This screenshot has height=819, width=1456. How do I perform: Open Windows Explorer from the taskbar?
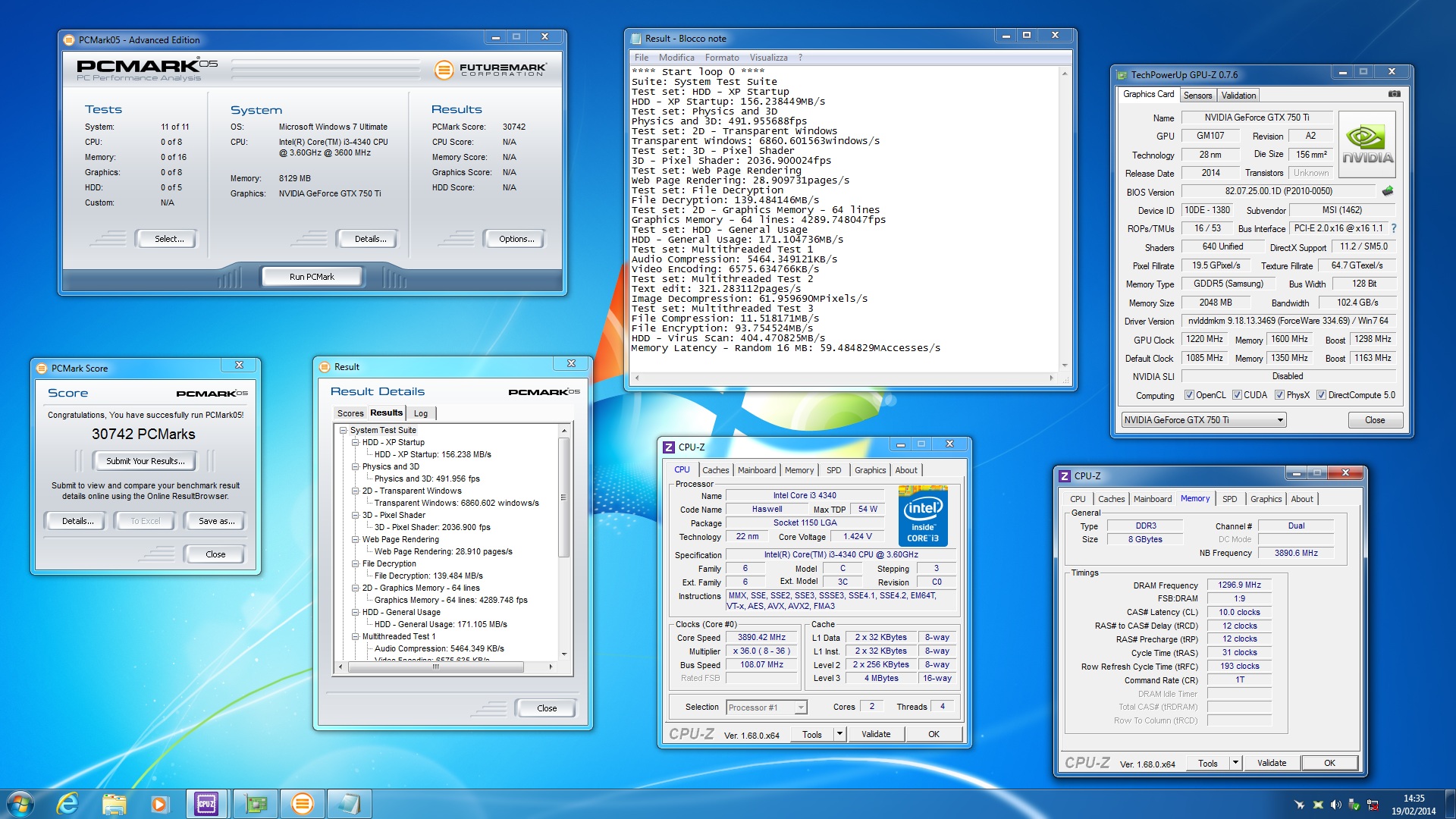tap(114, 804)
